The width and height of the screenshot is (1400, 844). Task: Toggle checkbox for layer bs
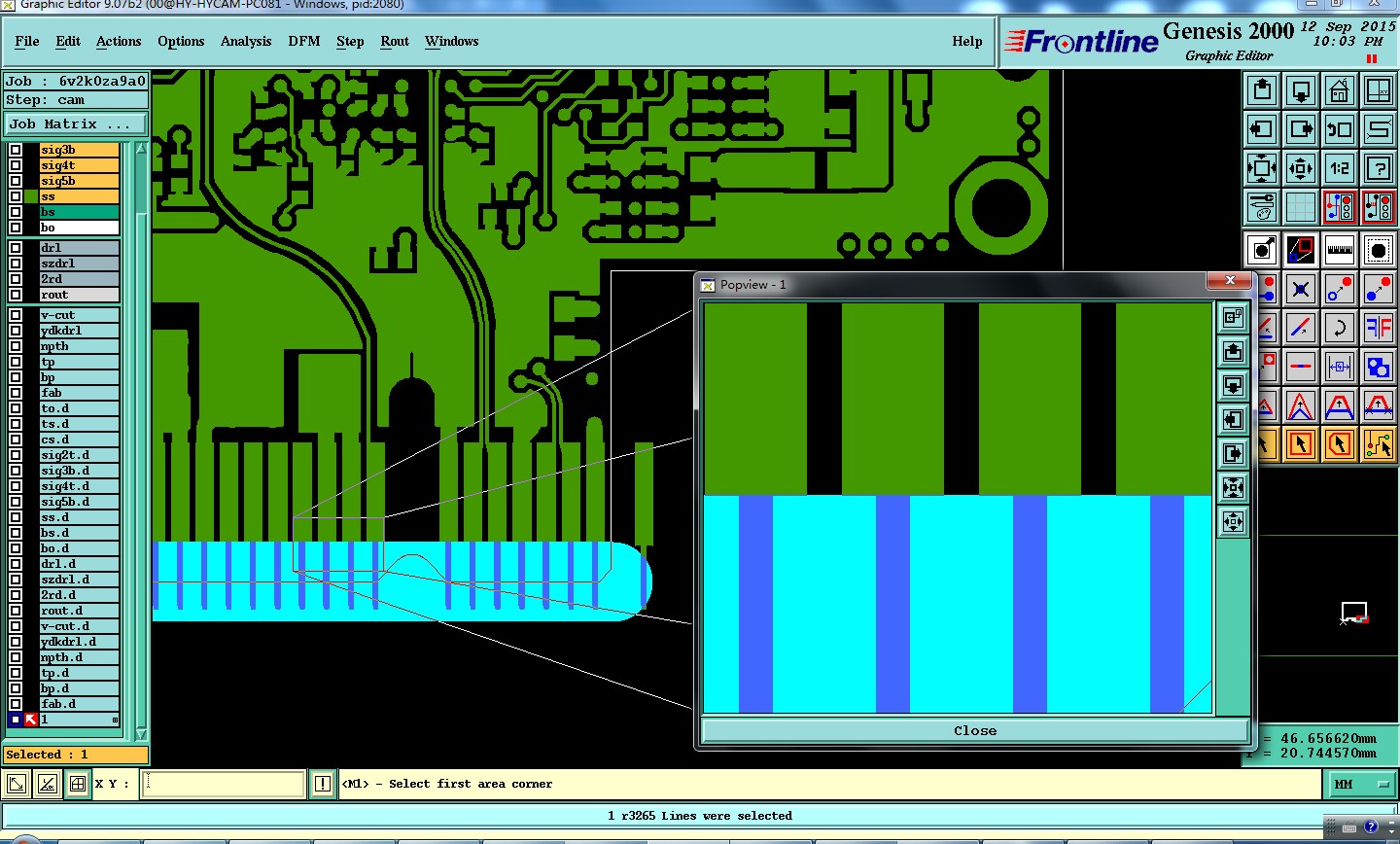16,212
